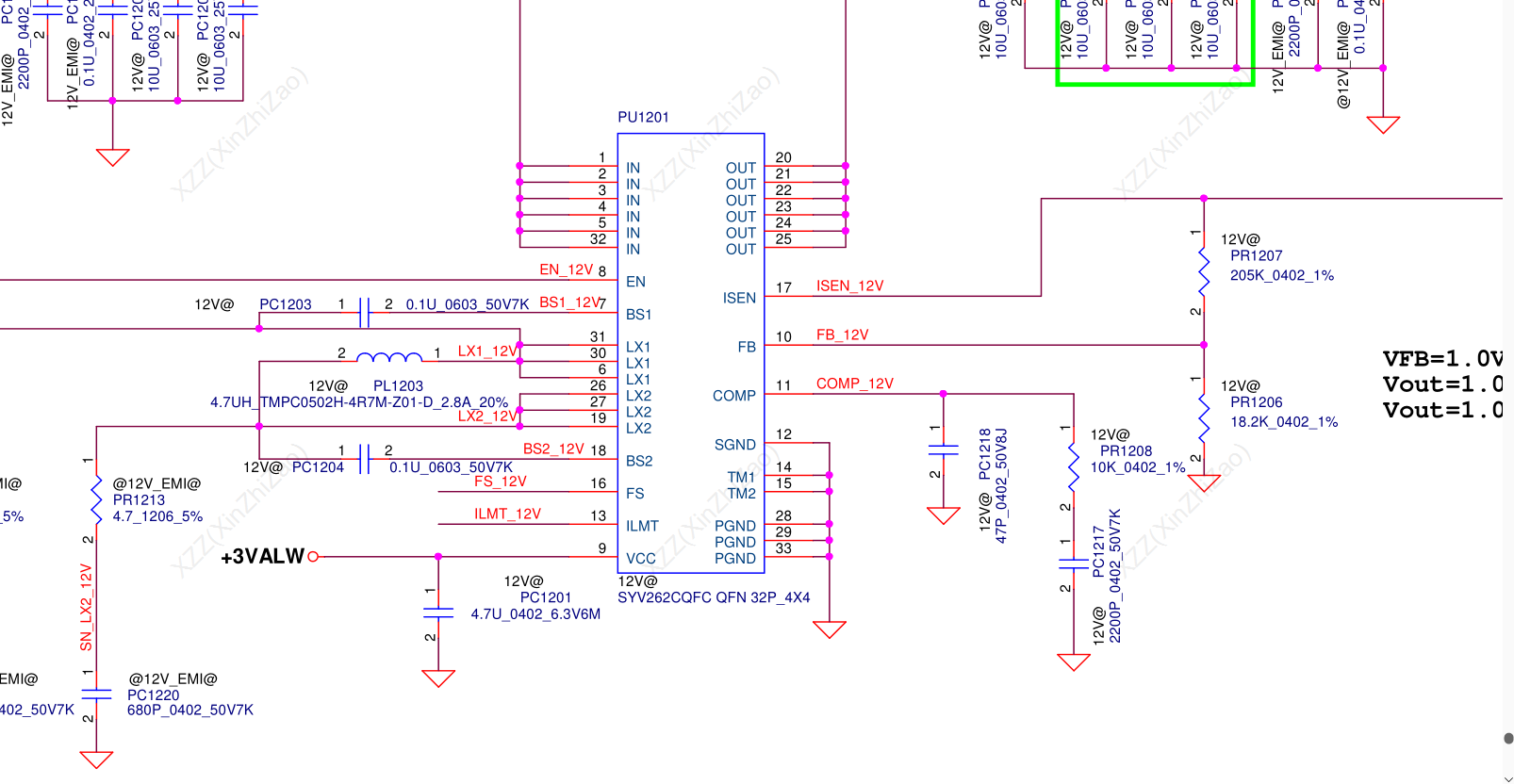
Task: Click pin number 17 next to ISEN
Action: point(783,287)
